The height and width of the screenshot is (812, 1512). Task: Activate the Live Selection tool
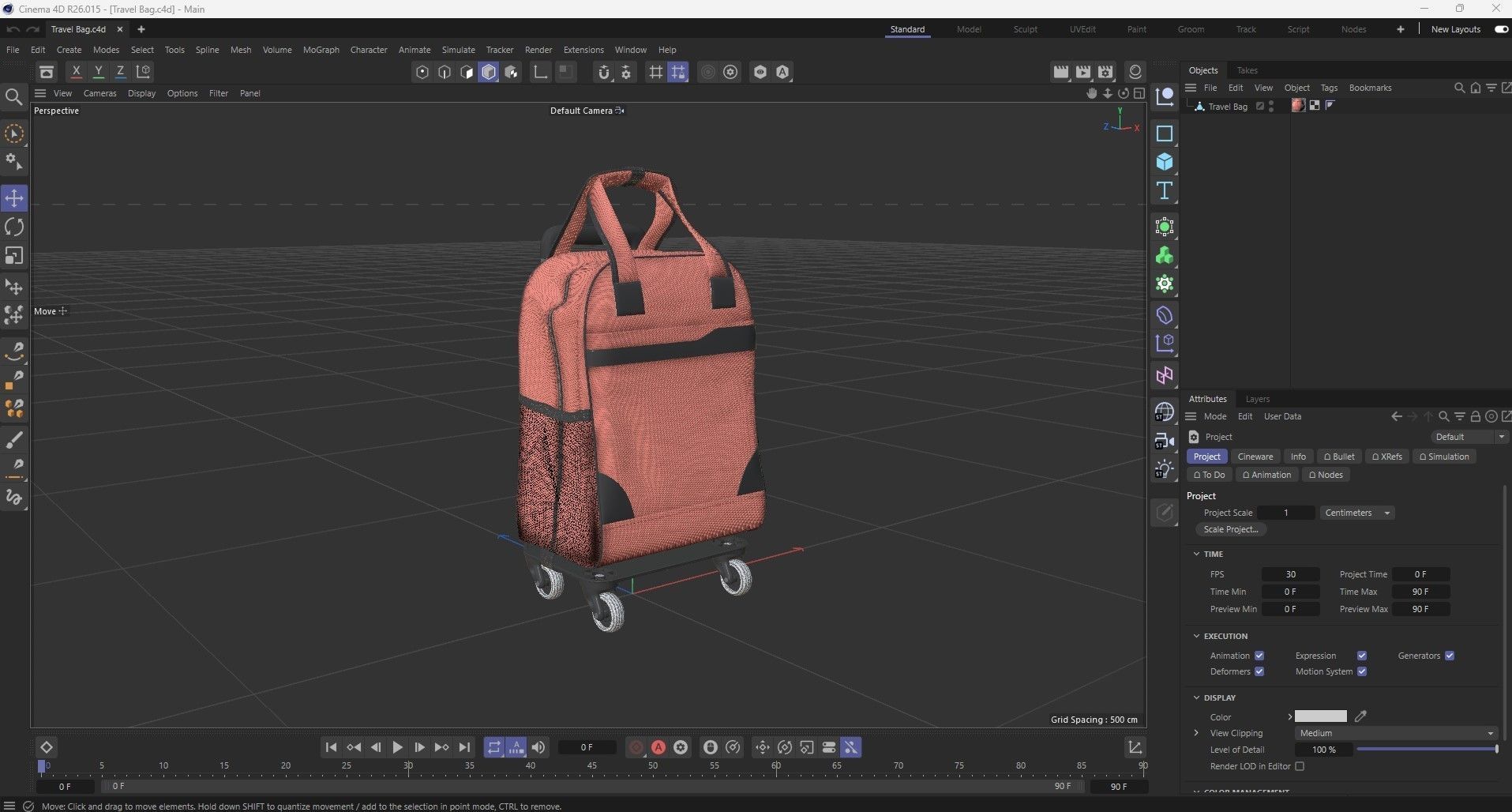click(14, 133)
